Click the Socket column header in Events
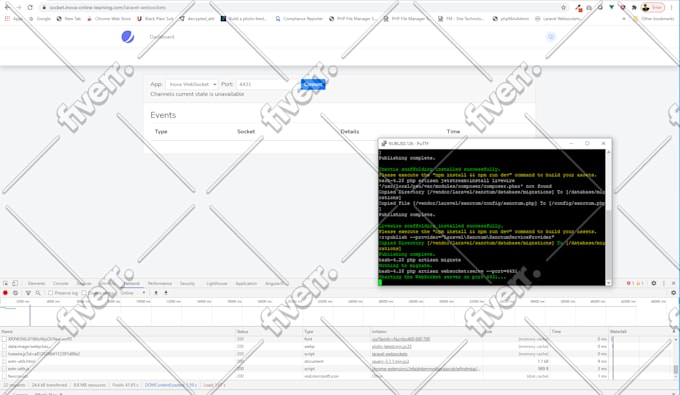680x395 pixels. pos(246,131)
